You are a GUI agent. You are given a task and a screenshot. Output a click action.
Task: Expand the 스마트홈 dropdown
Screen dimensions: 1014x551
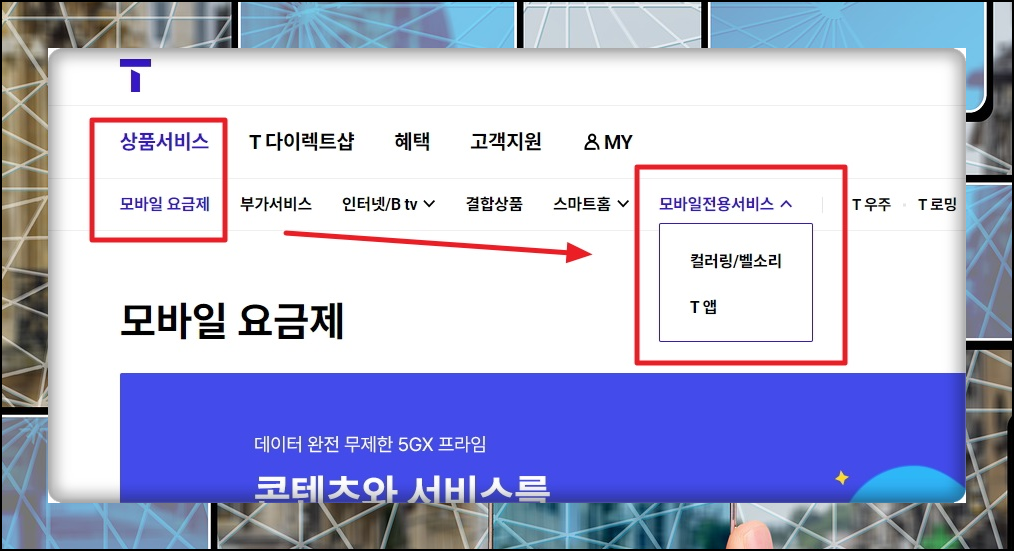click(x=591, y=204)
